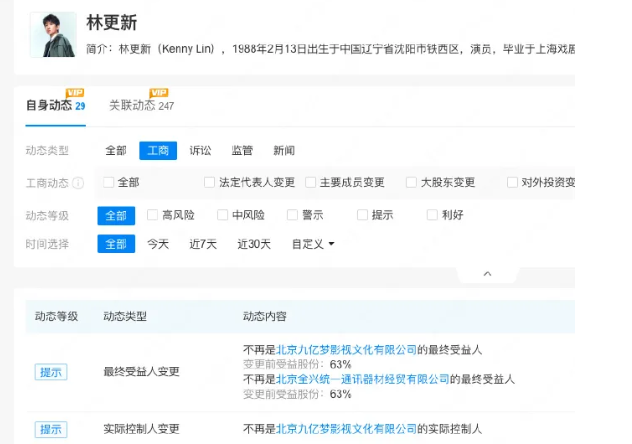The image size is (632, 444).
Task: Filter by 近30天 time range
Action: pyautogui.click(x=254, y=244)
